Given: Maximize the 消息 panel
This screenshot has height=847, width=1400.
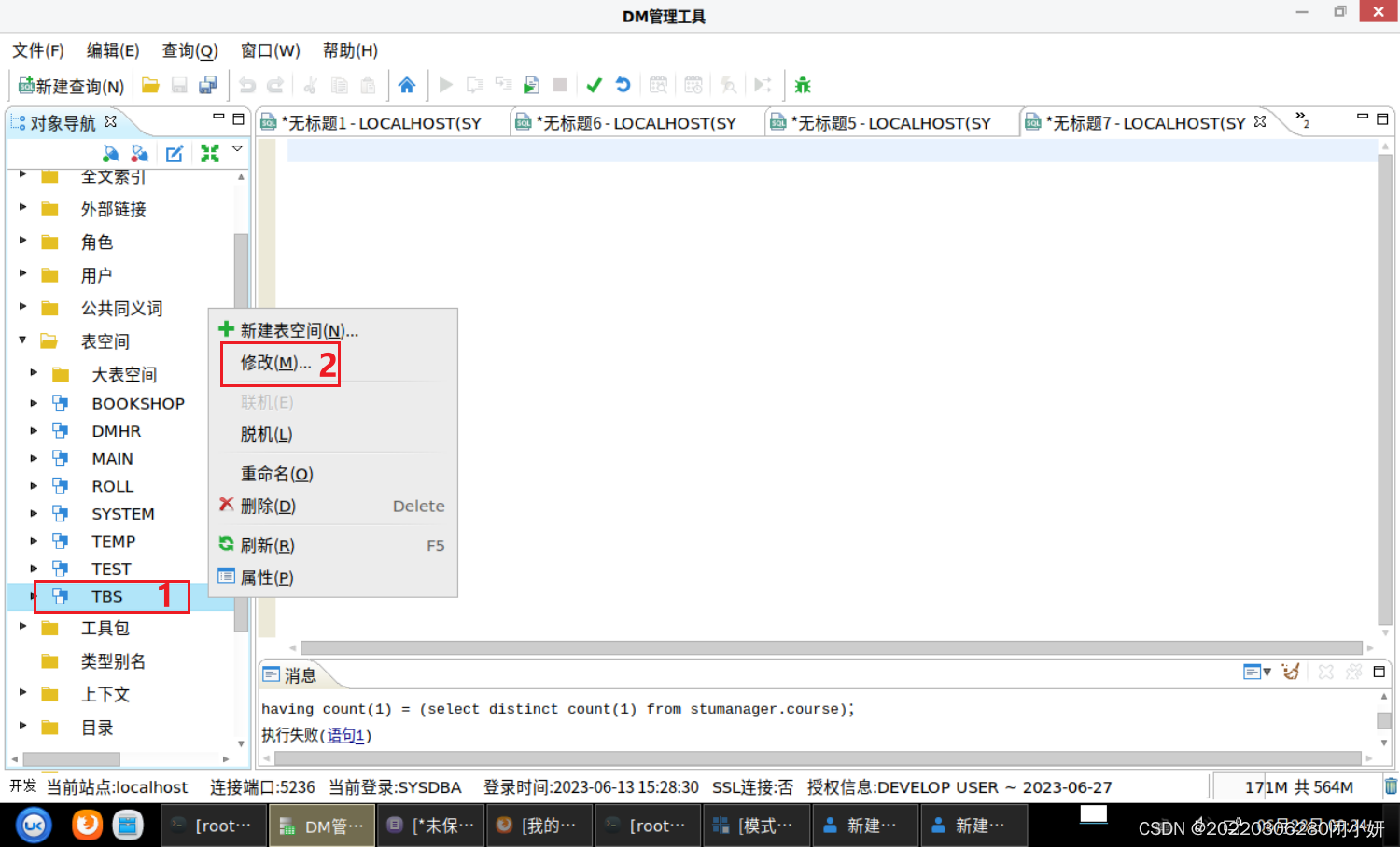Looking at the screenshot, I should click(1379, 672).
